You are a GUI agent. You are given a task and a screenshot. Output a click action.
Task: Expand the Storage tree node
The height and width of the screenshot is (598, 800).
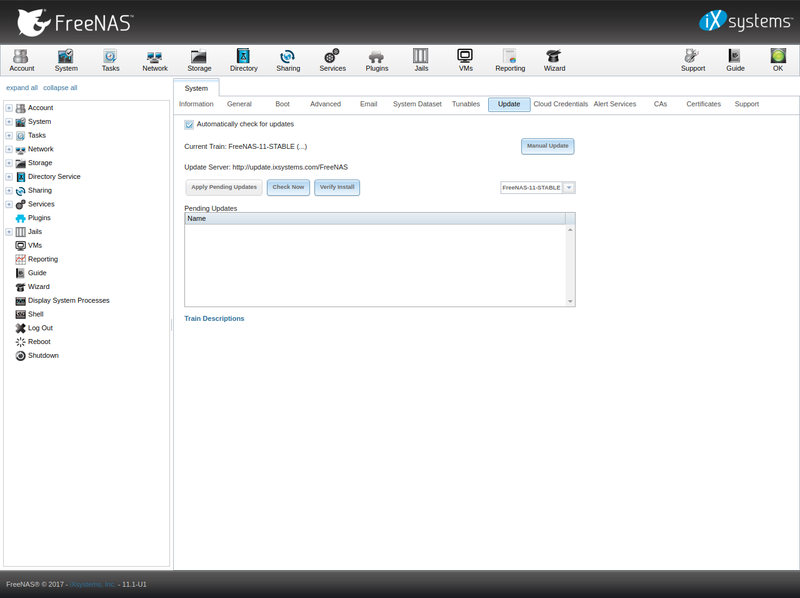tap(9, 163)
